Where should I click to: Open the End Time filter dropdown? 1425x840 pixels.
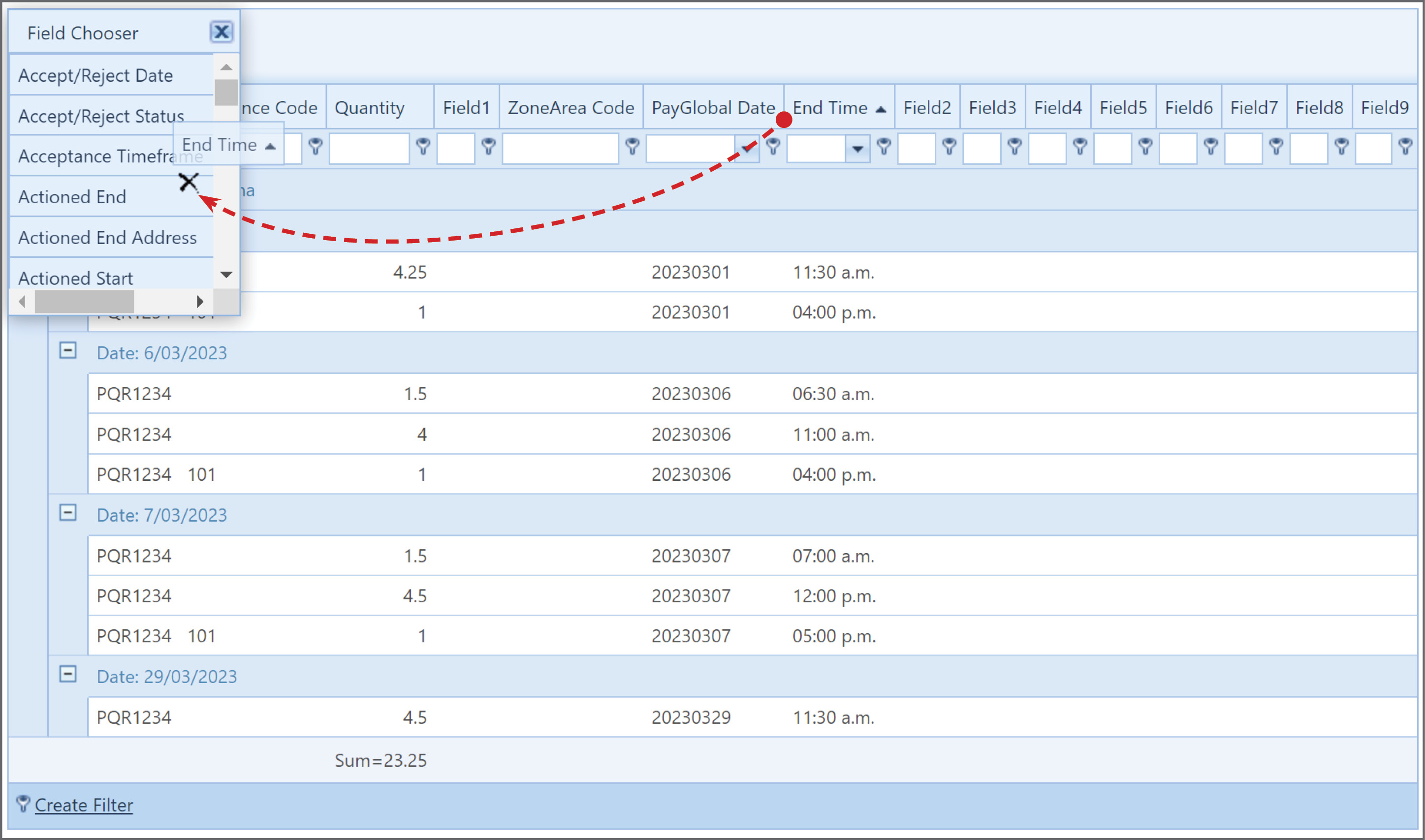click(858, 149)
